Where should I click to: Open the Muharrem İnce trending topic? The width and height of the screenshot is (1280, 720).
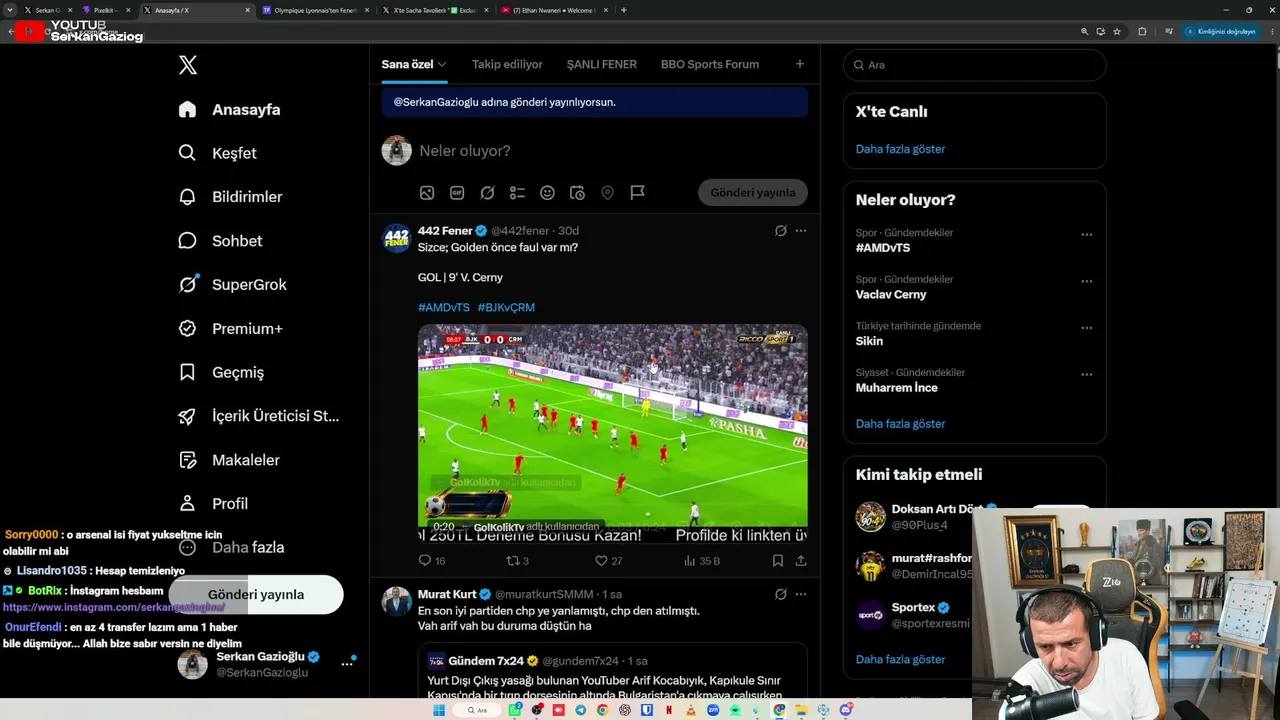pos(897,388)
